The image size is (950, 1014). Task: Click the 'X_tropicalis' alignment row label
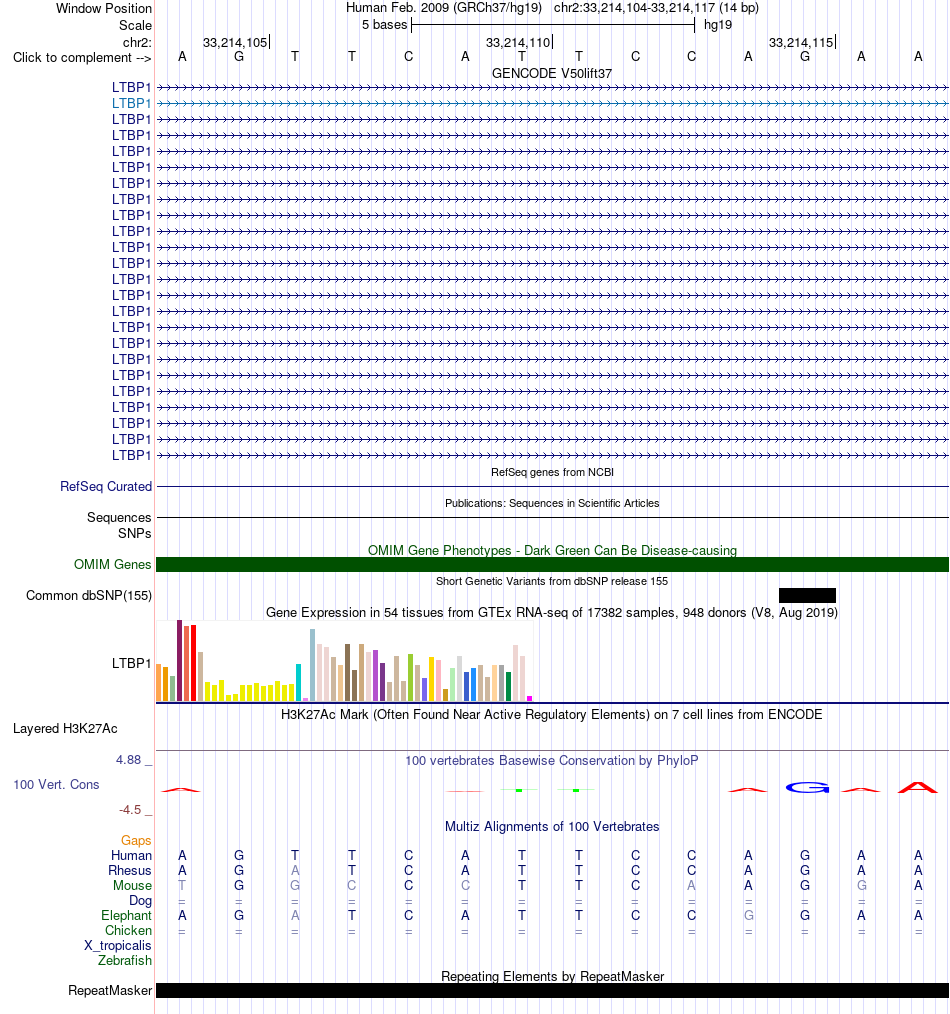118,945
